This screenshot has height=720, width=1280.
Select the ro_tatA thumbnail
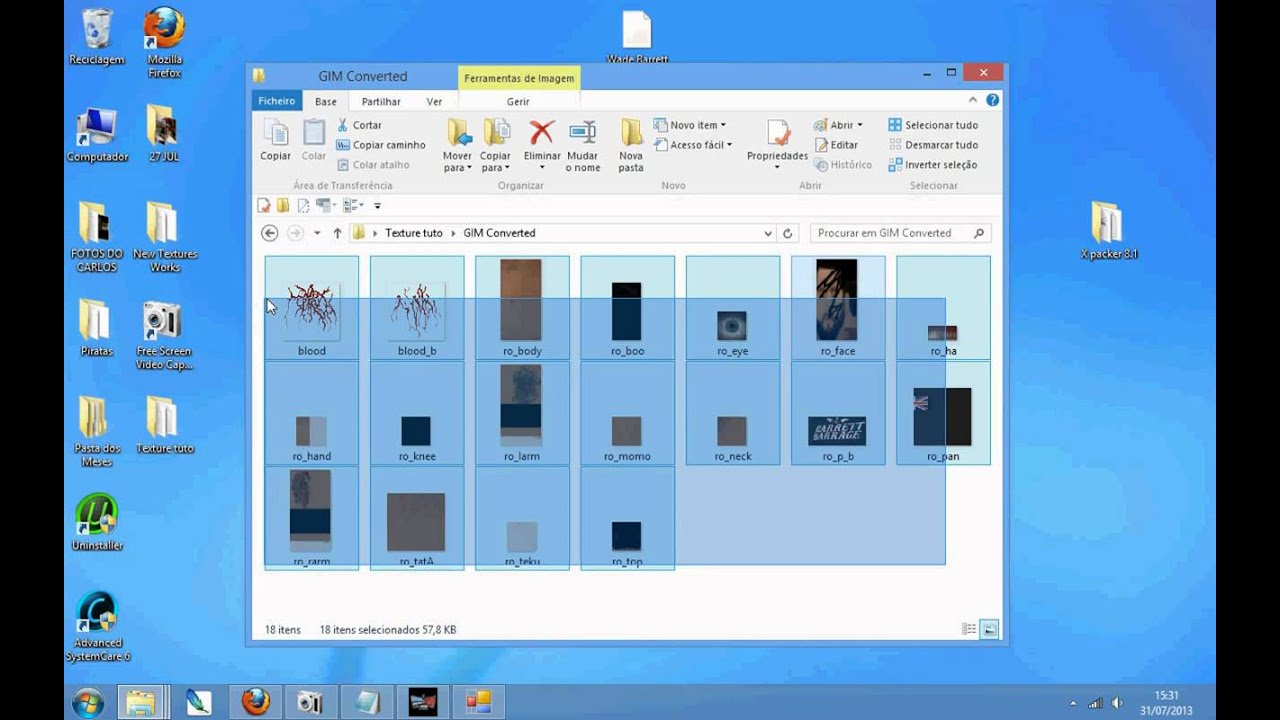click(x=417, y=518)
